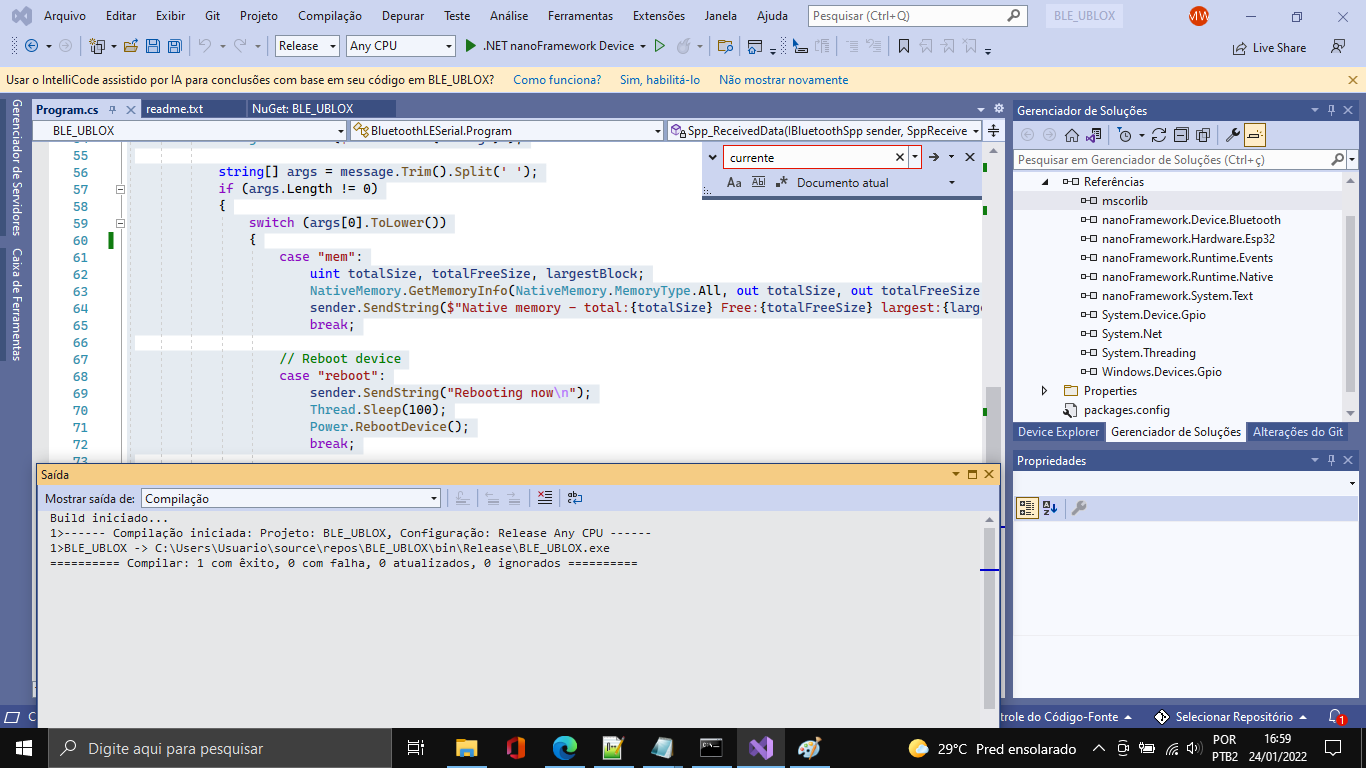This screenshot has width=1366, height=768.
Task: Start without debugging hollow play icon
Action: [659, 46]
